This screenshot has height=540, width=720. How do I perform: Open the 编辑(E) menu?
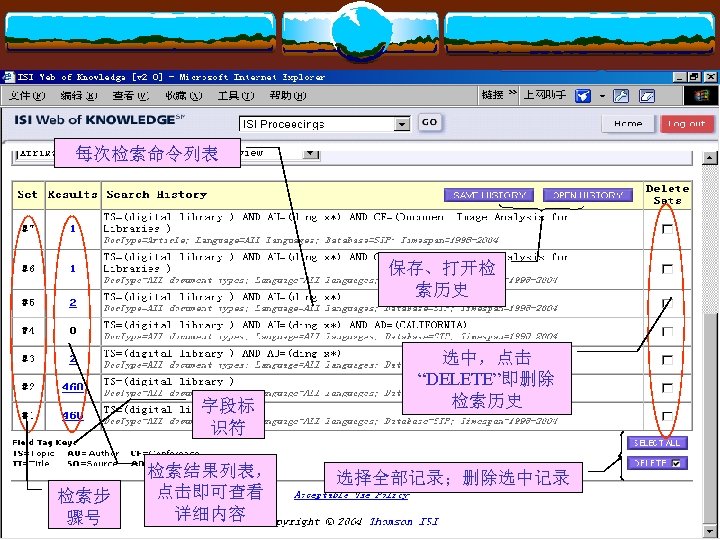pyautogui.click(x=79, y=96)
